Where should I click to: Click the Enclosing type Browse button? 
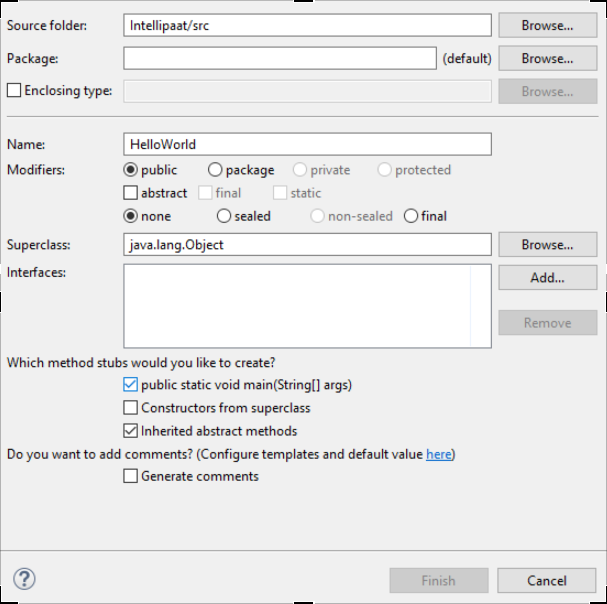547,91
